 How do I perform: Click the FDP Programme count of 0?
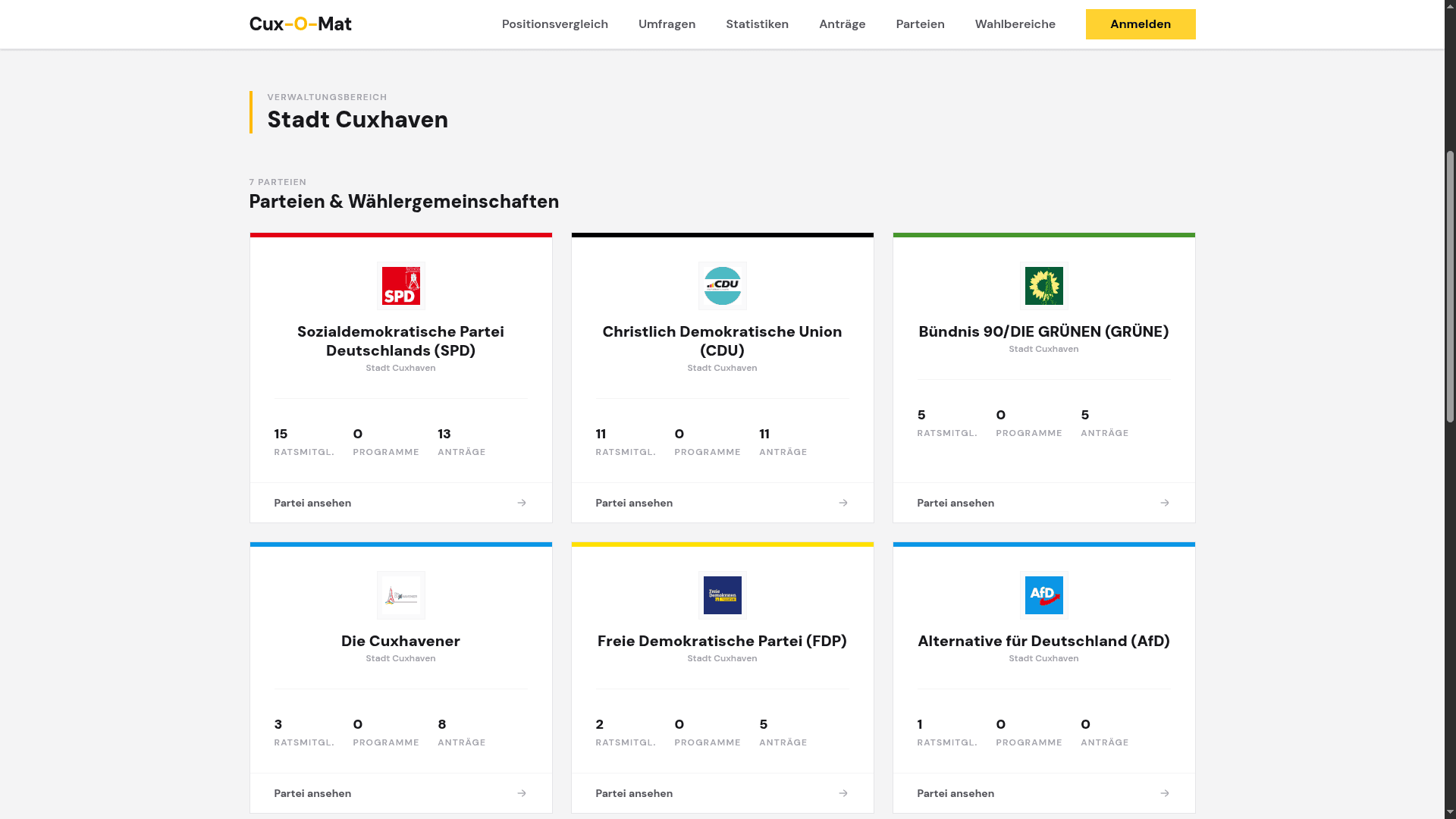tap(708, 732)
